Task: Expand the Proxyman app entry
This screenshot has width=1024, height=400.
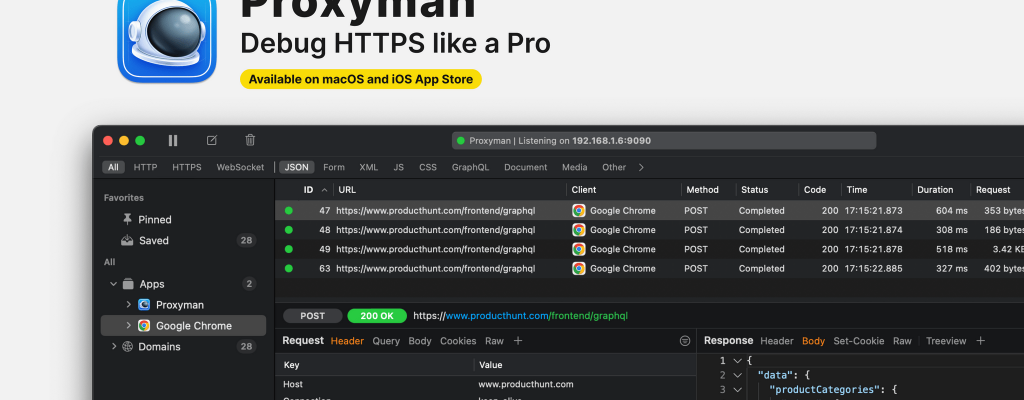Action: click(x=128, y=305)
